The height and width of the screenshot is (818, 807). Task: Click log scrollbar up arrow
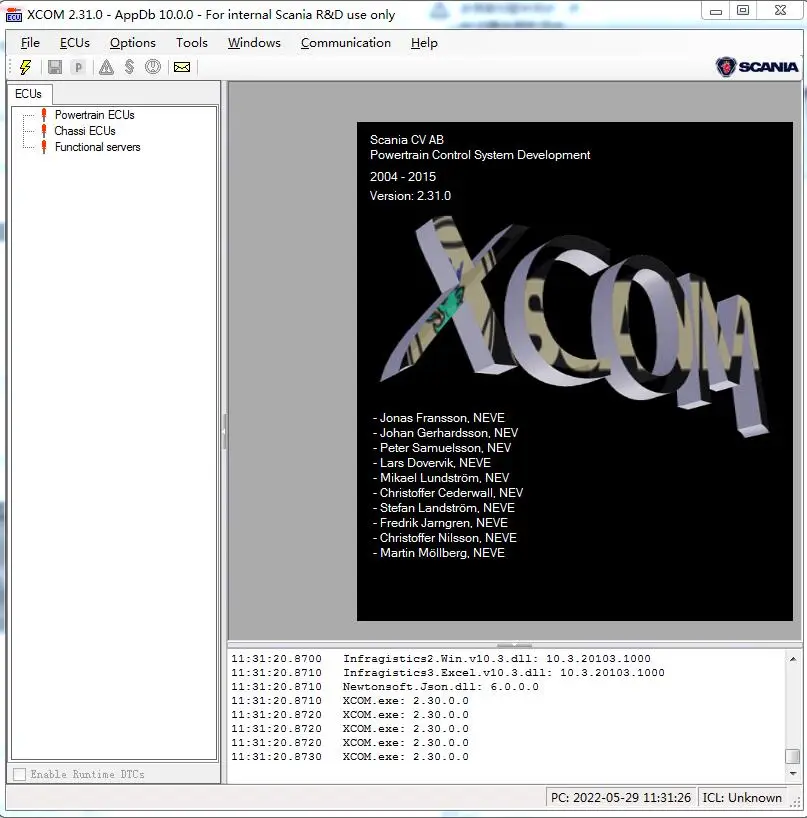pos(793,659)
